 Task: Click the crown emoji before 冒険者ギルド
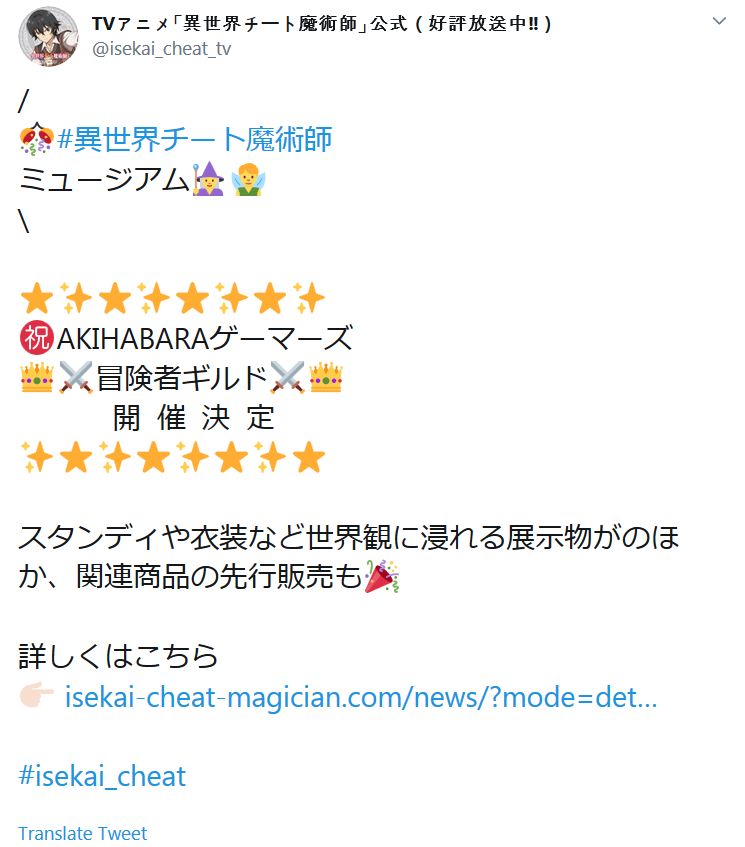37,378
